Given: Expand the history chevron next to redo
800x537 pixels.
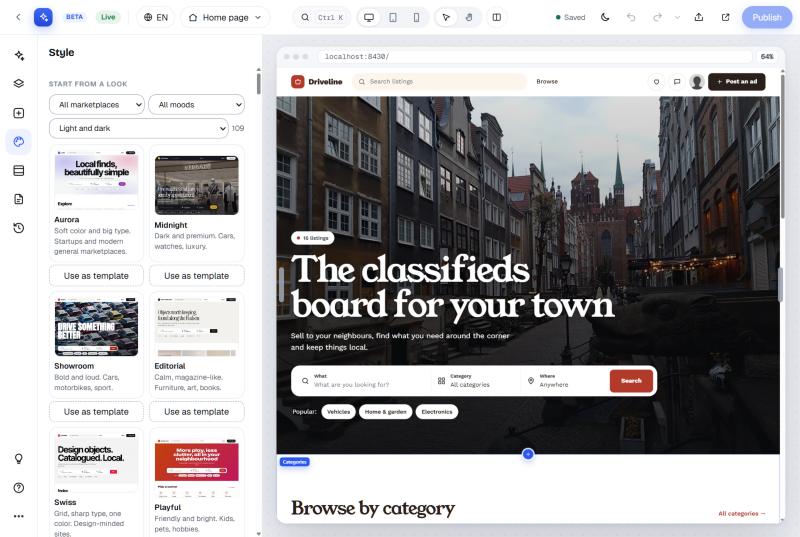Looking at the screenshot, I should coord(677,17).
